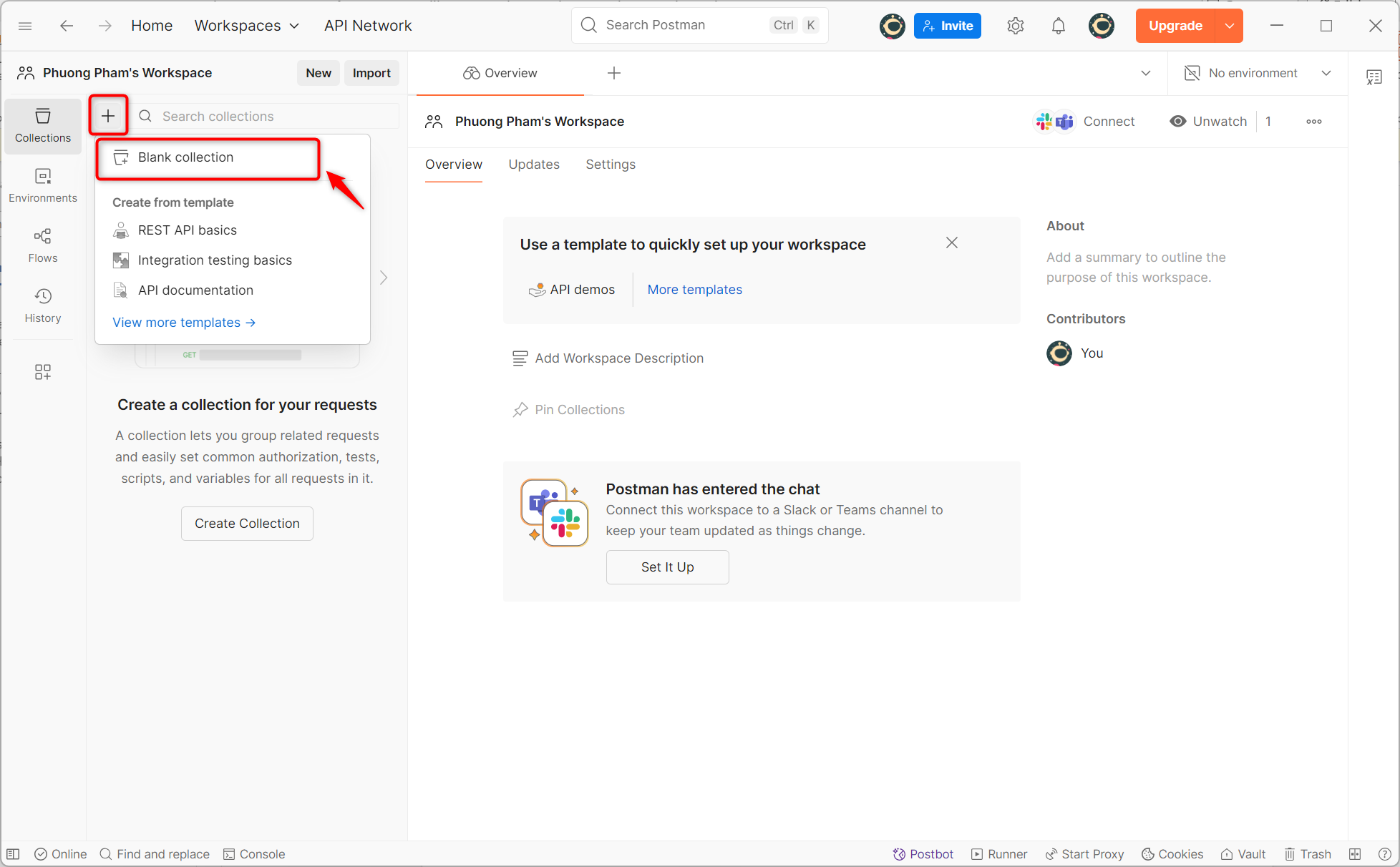1400x867 pixels.
Task: Collapse the sidebar with bottom-left toggle
Action: pyautogui.click(x=13, y=853)
